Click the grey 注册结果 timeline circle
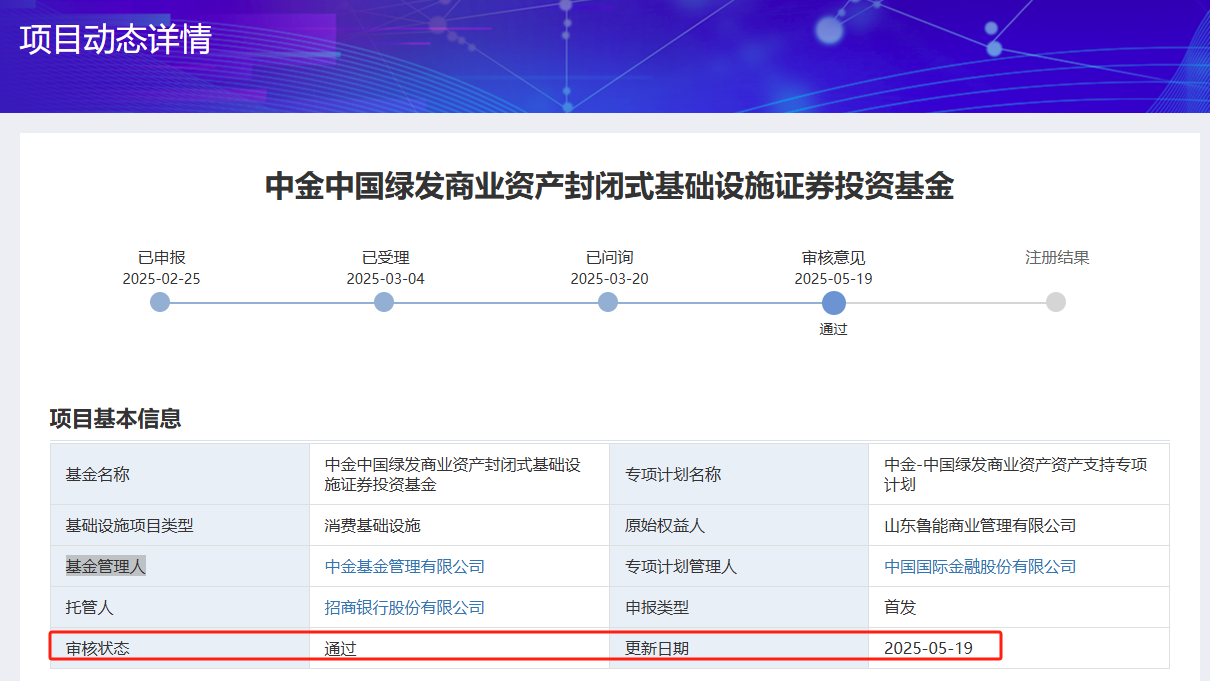This screenshot has height=681, width=1210. 1056,302
